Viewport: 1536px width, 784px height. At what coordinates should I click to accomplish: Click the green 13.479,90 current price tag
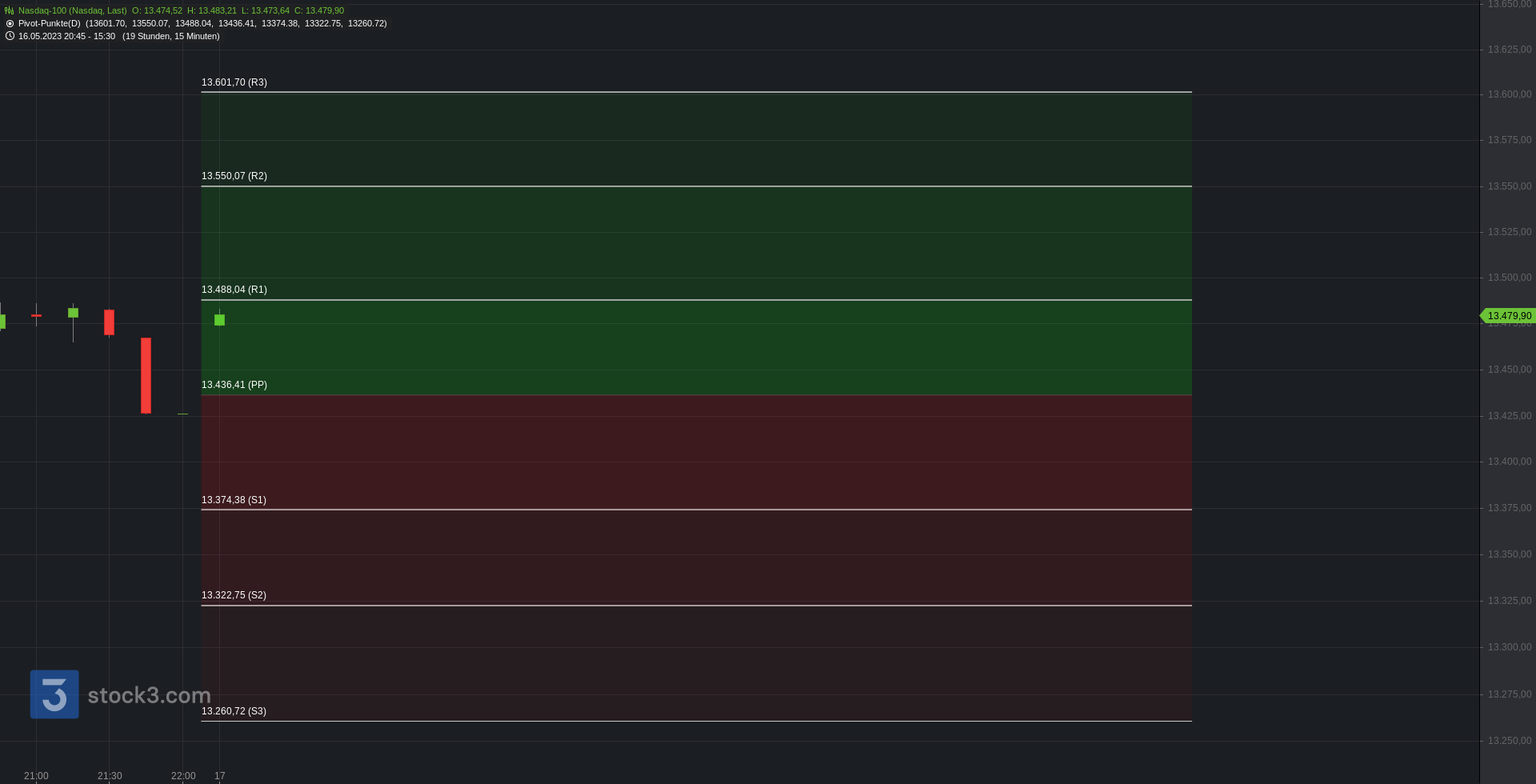pos(1507,316)
